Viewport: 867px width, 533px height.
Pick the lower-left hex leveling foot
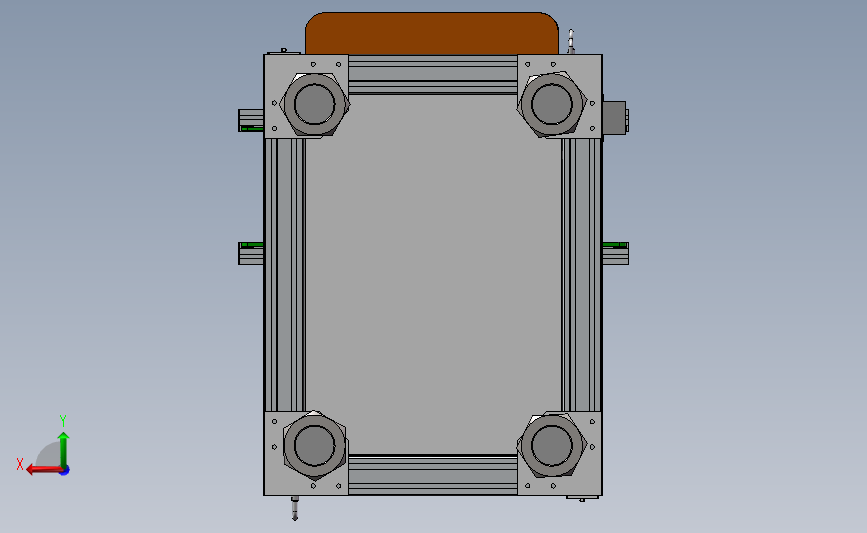[315, 445]
